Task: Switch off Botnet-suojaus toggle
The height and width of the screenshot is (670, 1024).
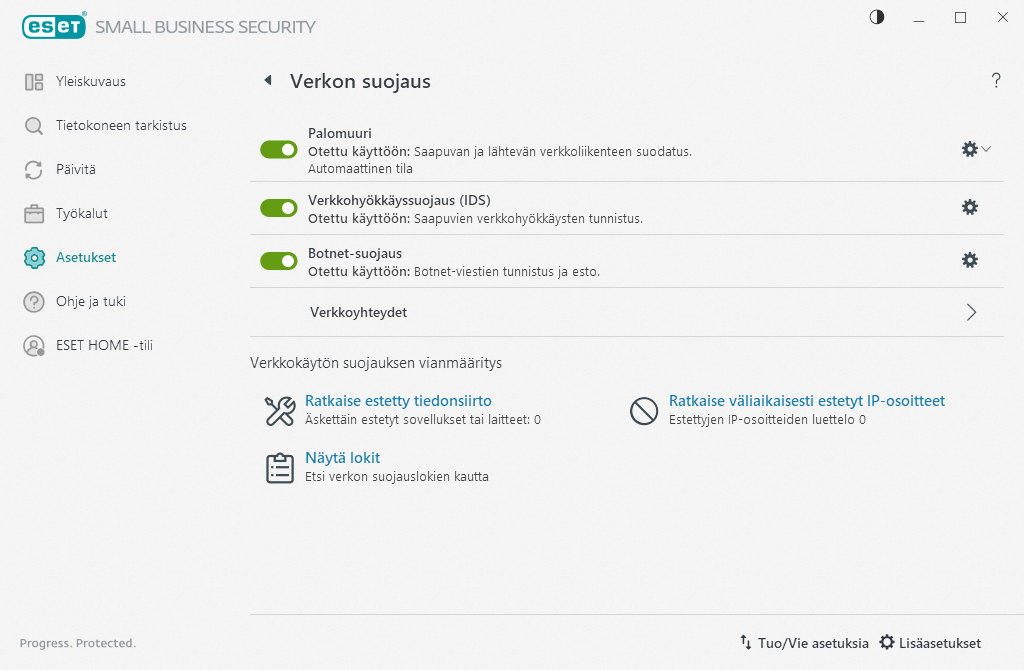Action: 279,261
